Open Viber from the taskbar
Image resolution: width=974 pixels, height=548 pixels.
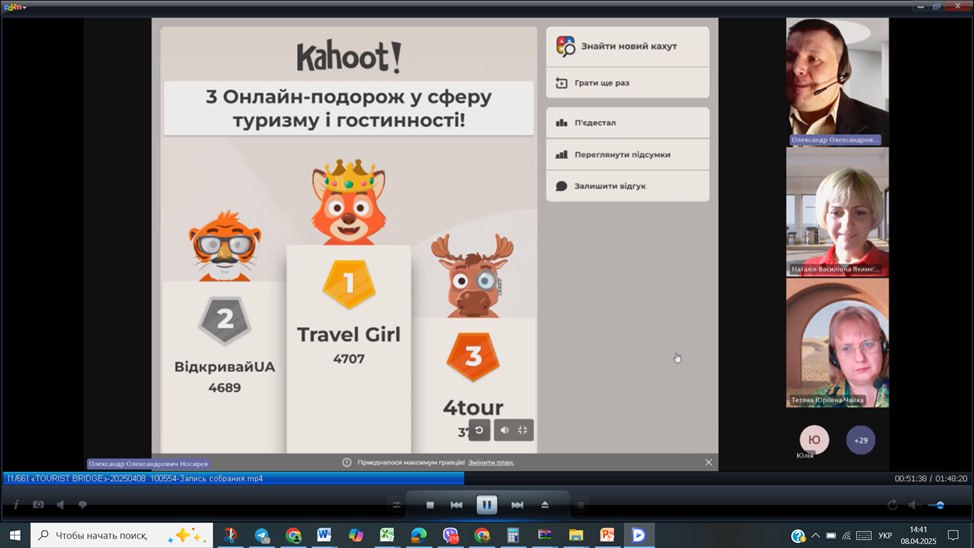[450, 535]
